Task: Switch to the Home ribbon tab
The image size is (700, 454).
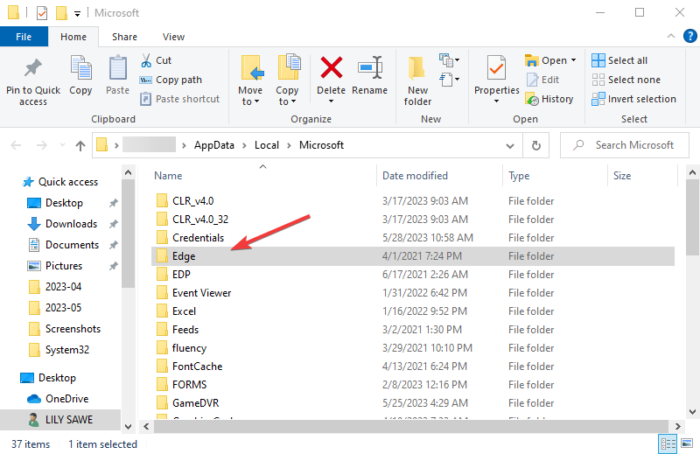Action: [x=73, y=37]
